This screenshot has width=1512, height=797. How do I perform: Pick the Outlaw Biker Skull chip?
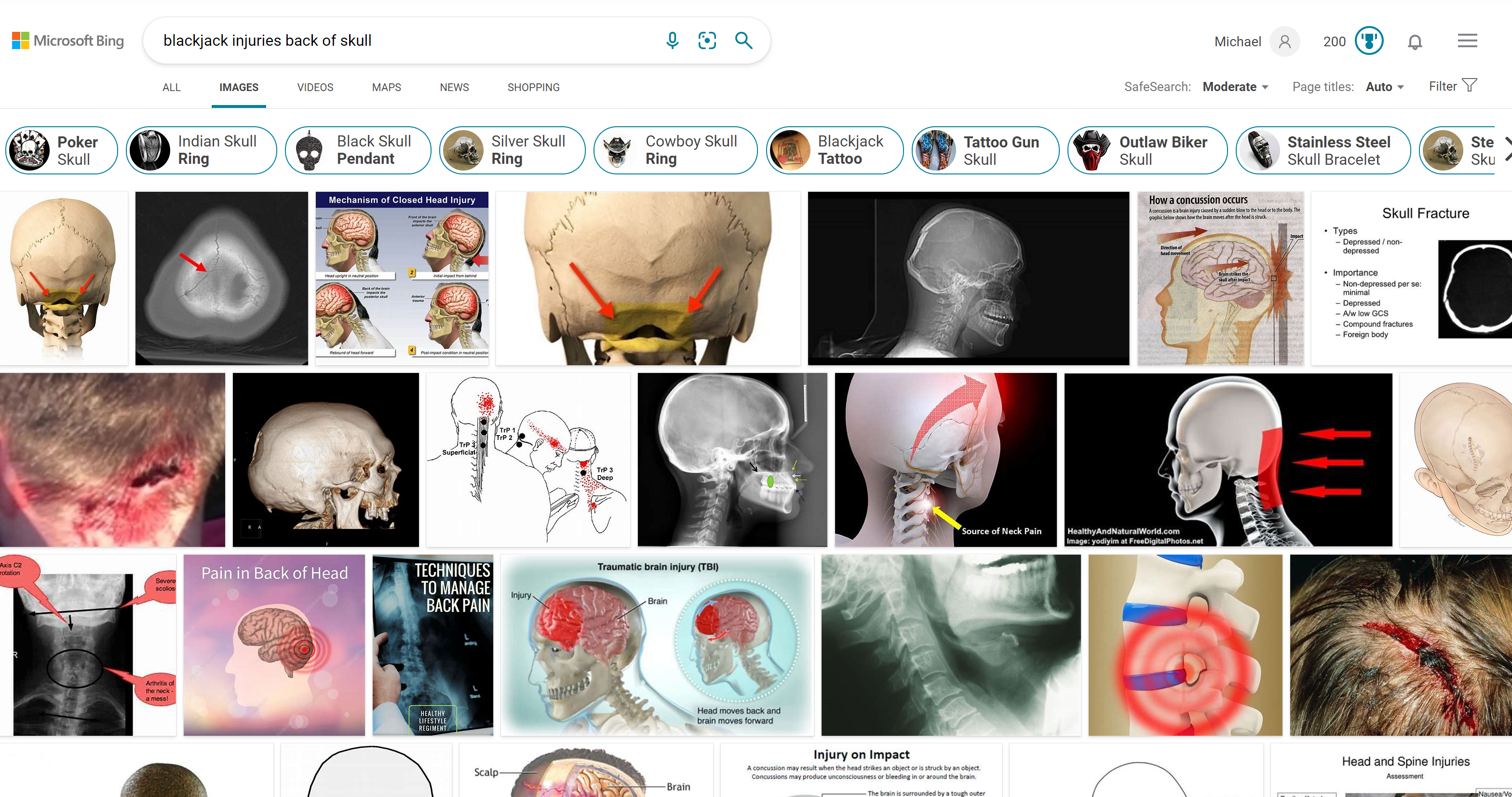pos(1147,150)
